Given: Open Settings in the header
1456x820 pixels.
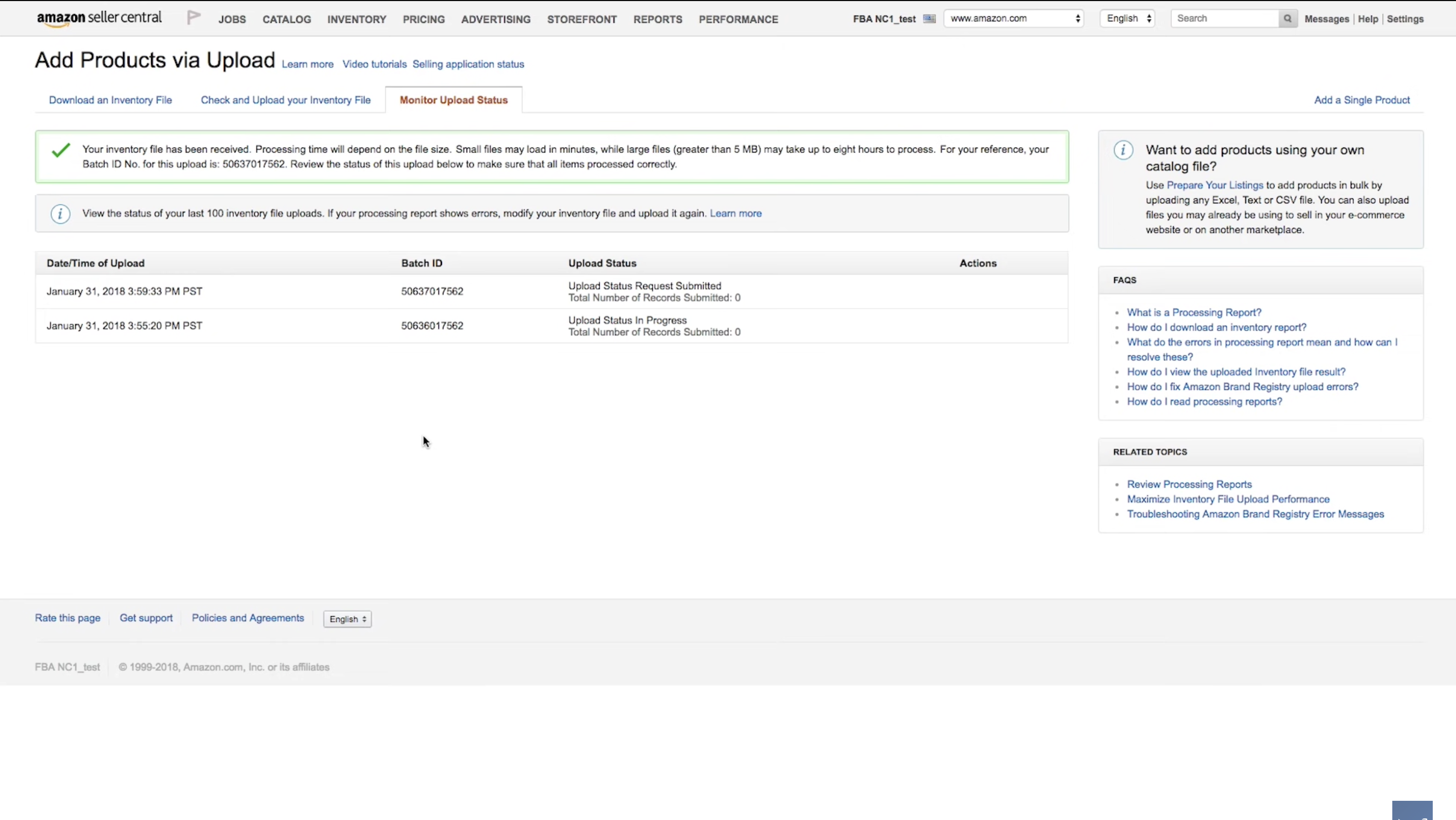Looking at the screenshot, I should tap(1405, 19).
